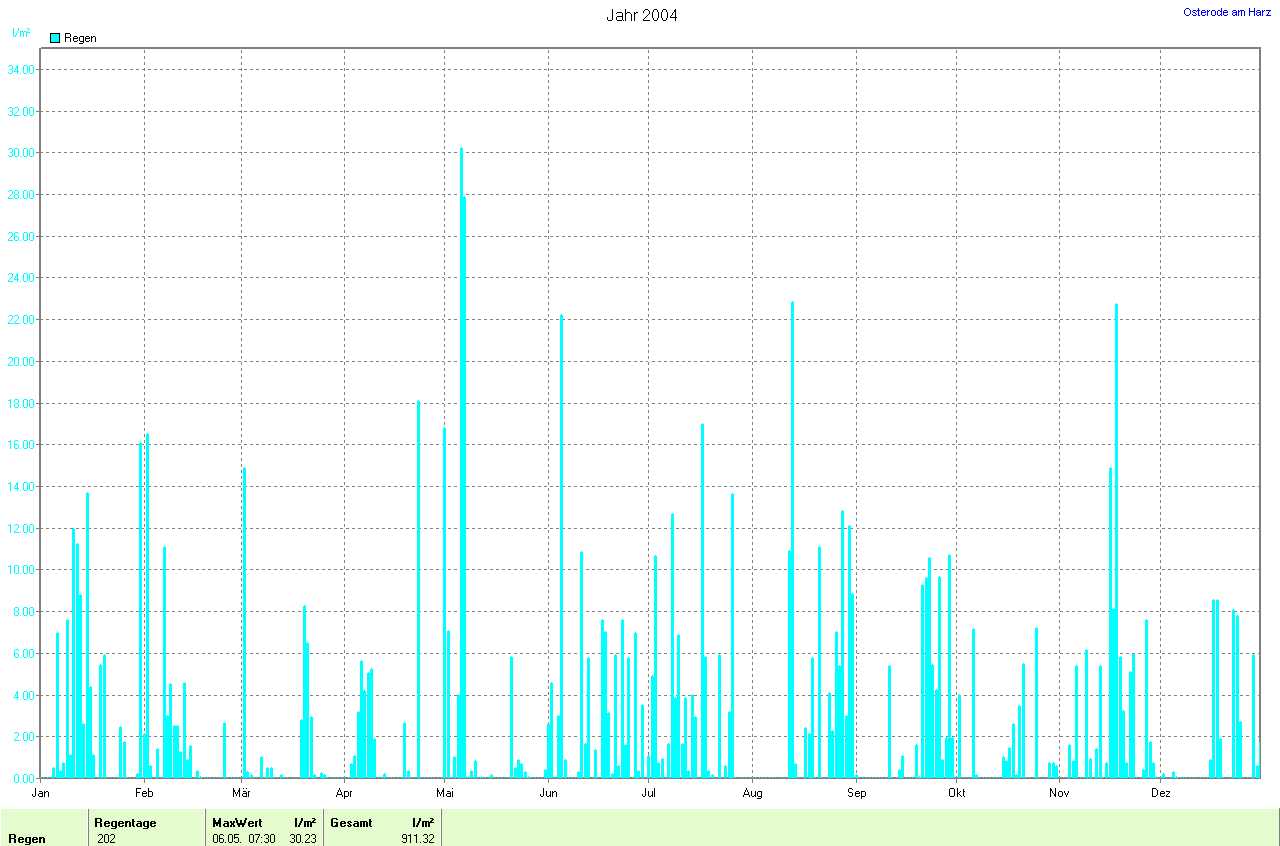Click the Feb month label
Screen dimensions: 1280x846
click(x=144, y=793)
